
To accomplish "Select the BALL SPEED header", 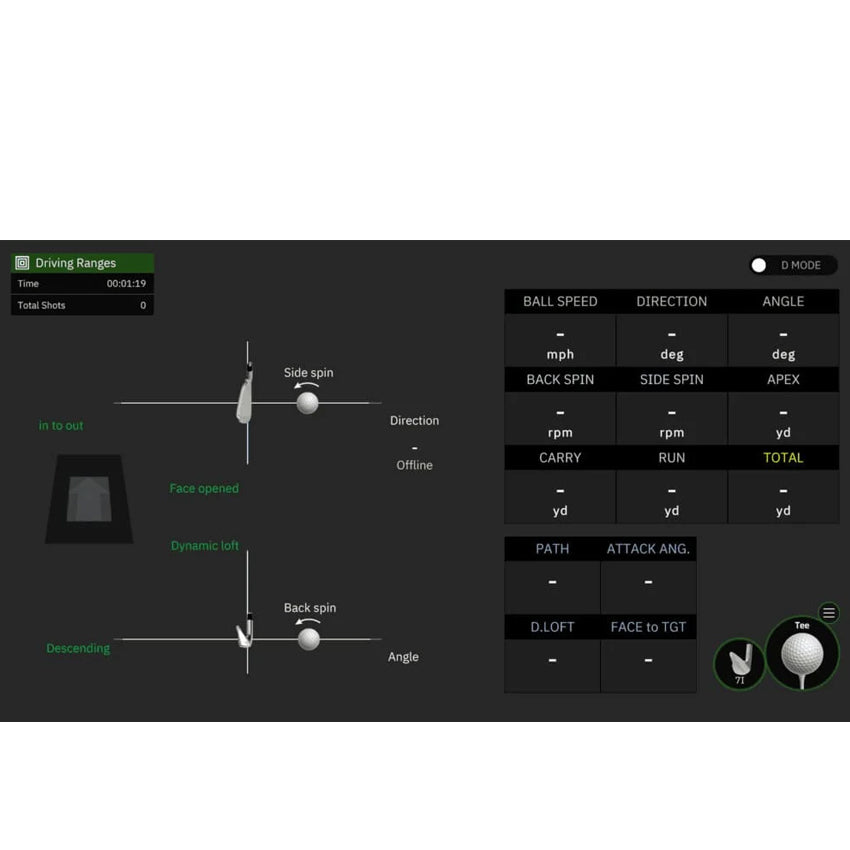I will 560,301.
